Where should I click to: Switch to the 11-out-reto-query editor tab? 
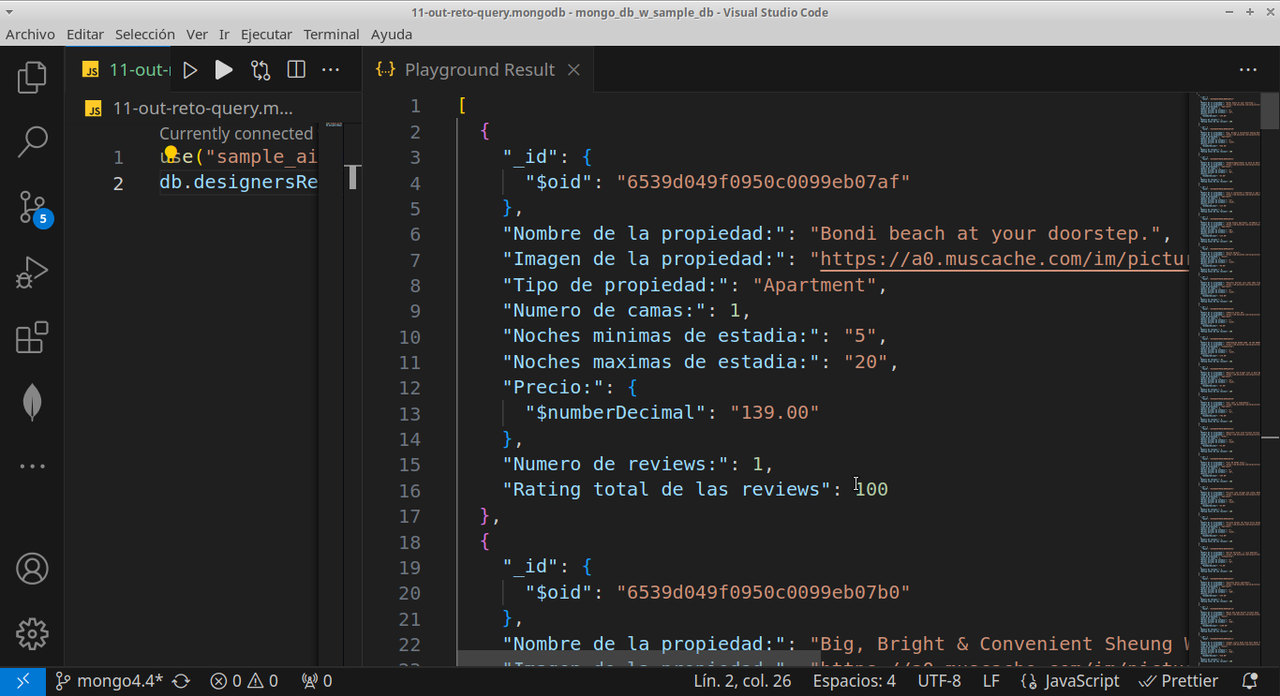pyautogui.click(x=120, y=70)
